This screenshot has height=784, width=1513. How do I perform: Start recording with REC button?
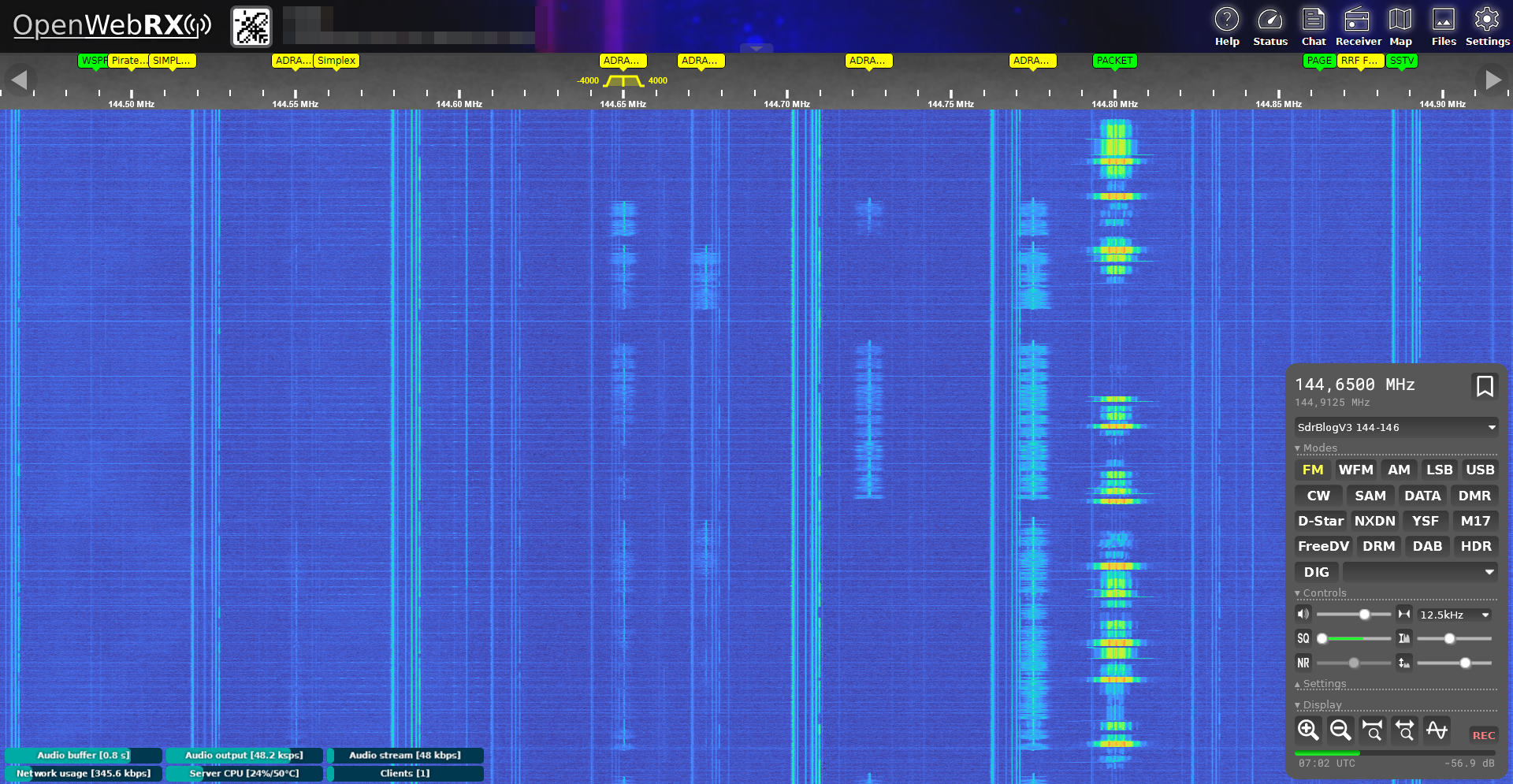1483,735
